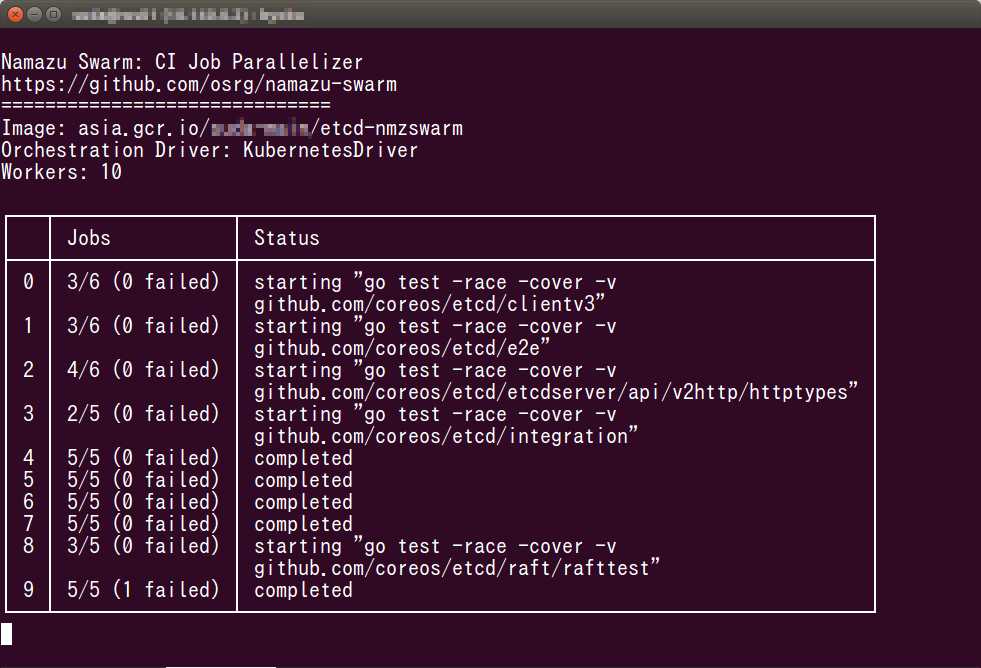Open the github.com/osrg/namazu-swarm URL
Screen dimensions: 981x668
[199, 84]
